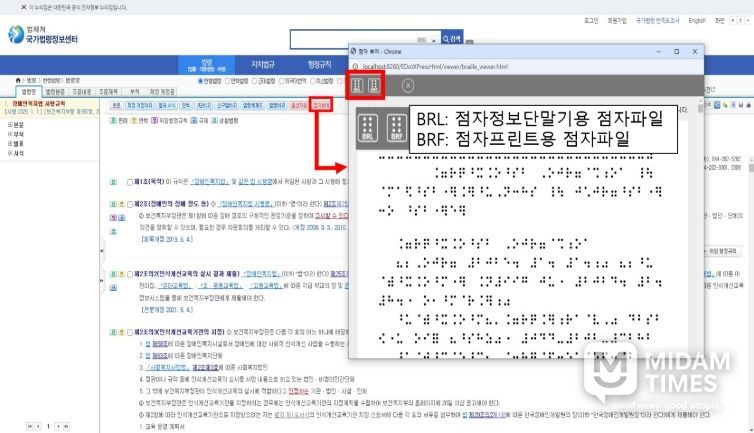
Task: Click the green 판례 icon beside 제2조의2
Action: [113, 274]
